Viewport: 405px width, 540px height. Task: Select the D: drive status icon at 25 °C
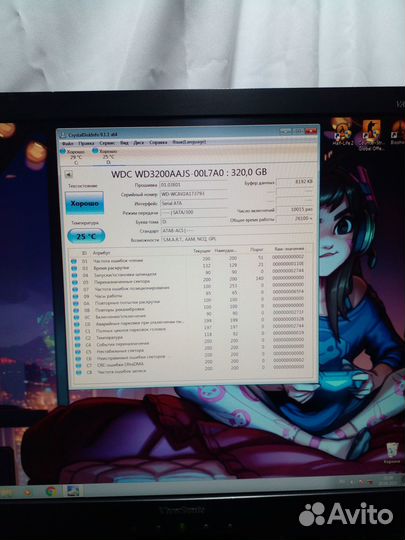coord(95,150)
